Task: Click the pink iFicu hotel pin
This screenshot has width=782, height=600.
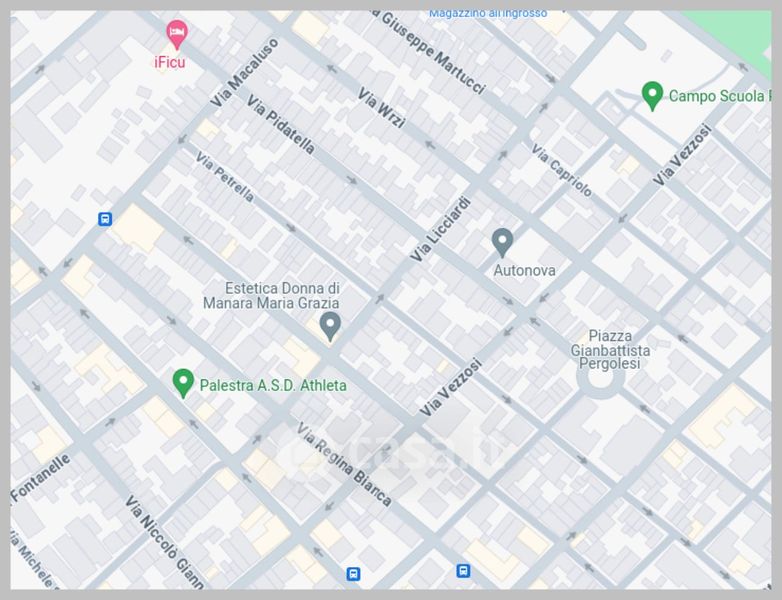Action: 177,34
